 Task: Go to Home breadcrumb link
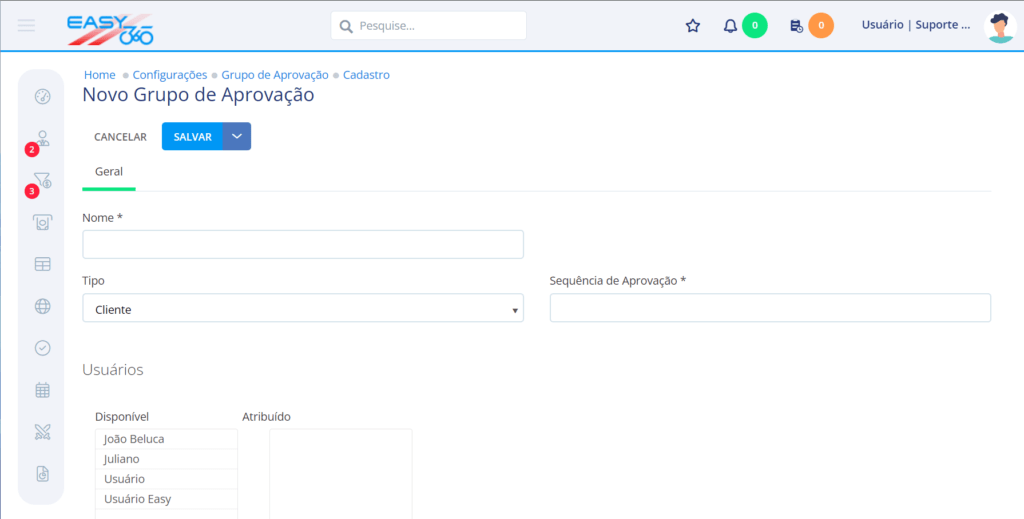(x=100, y=75)
